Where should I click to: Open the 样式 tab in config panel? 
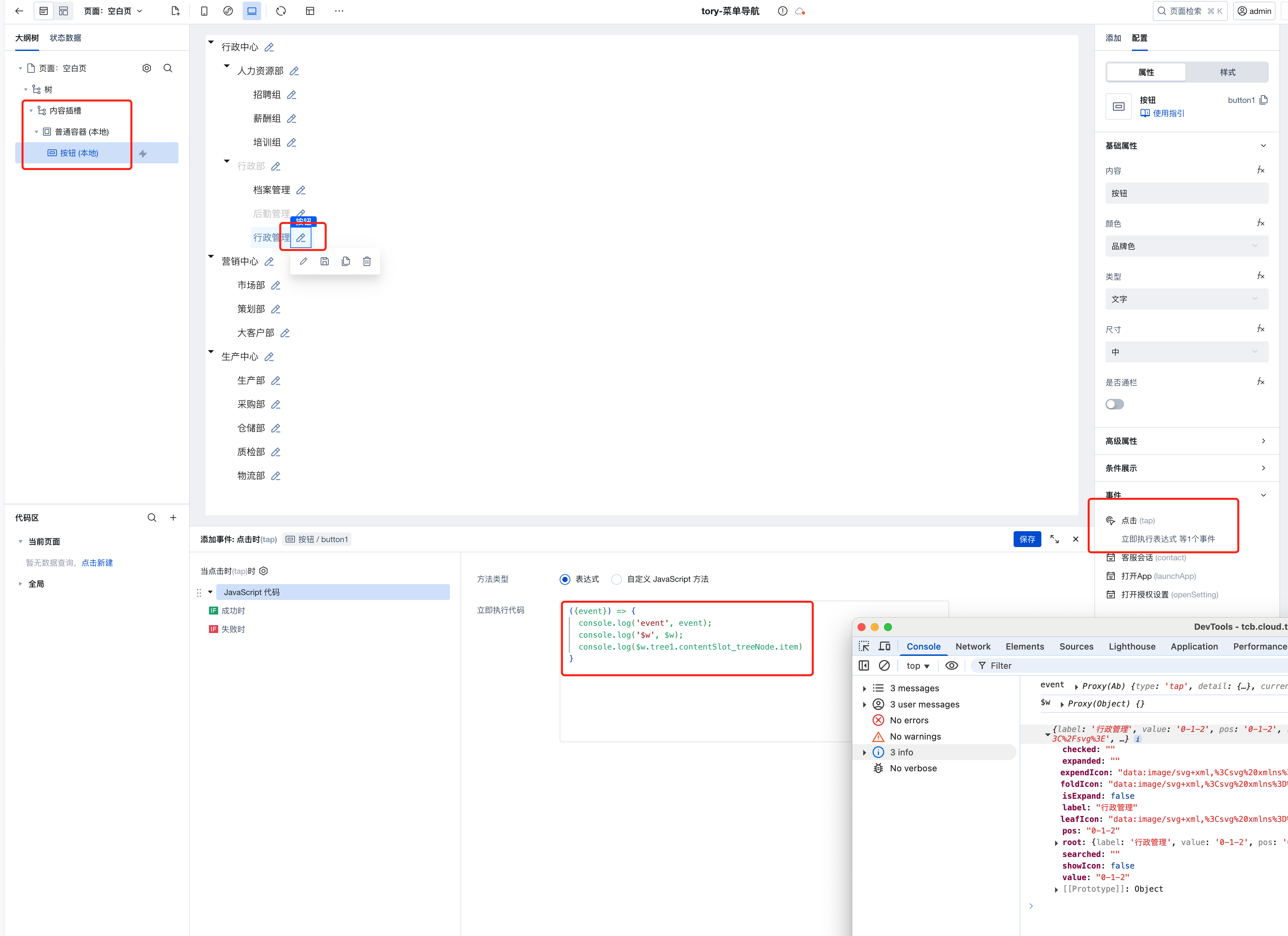pyautogui.click(x=1227, y=72)
